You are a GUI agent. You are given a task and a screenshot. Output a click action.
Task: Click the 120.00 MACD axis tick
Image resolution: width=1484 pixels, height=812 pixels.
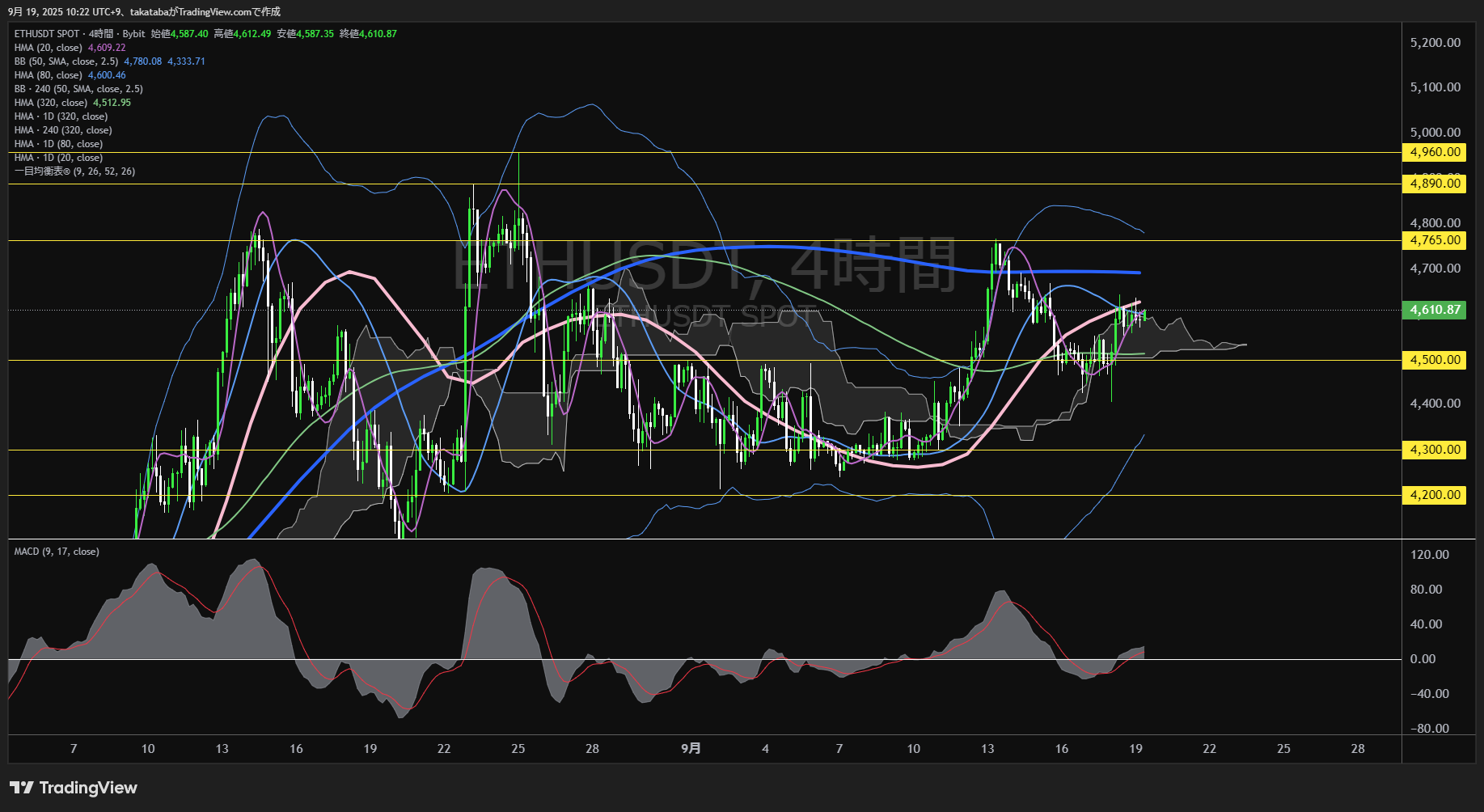click(x=1430, y=555)
